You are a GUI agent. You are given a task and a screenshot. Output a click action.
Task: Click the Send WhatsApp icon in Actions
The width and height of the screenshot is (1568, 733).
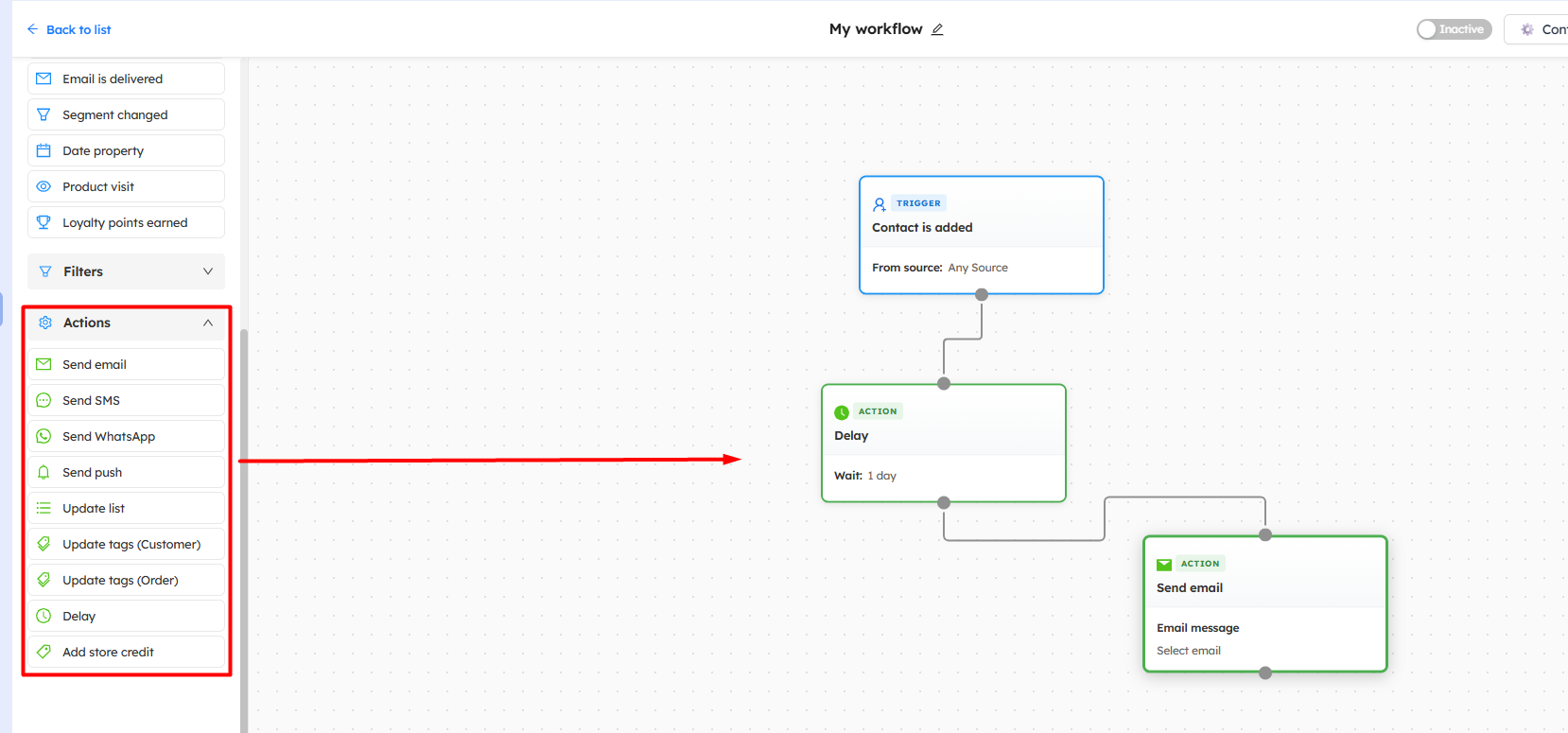pos(44,436)
